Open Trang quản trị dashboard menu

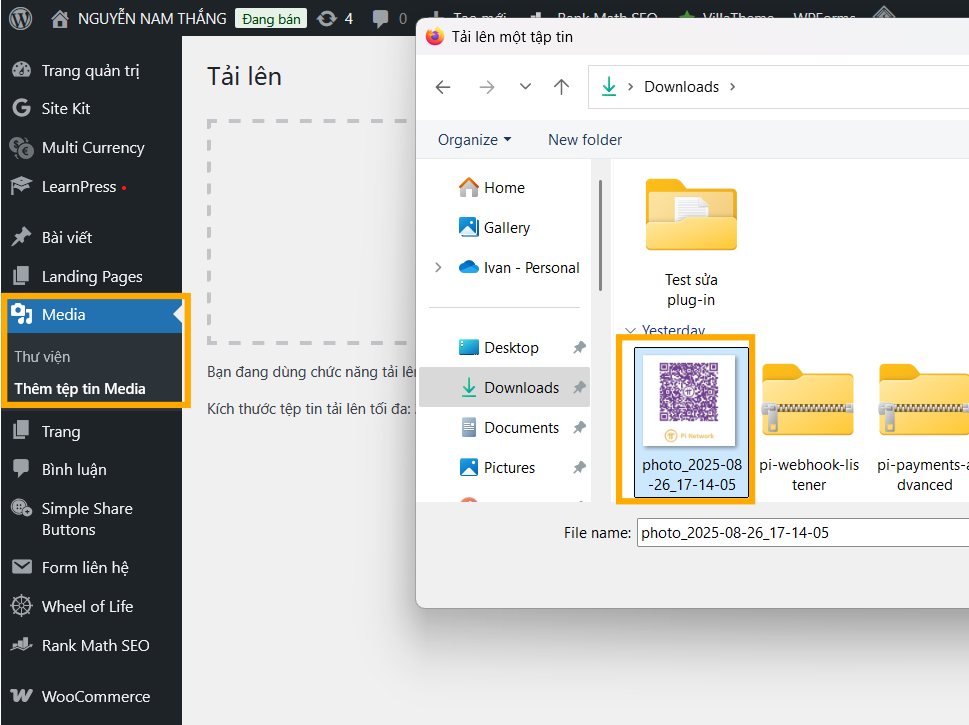(91, 70)
